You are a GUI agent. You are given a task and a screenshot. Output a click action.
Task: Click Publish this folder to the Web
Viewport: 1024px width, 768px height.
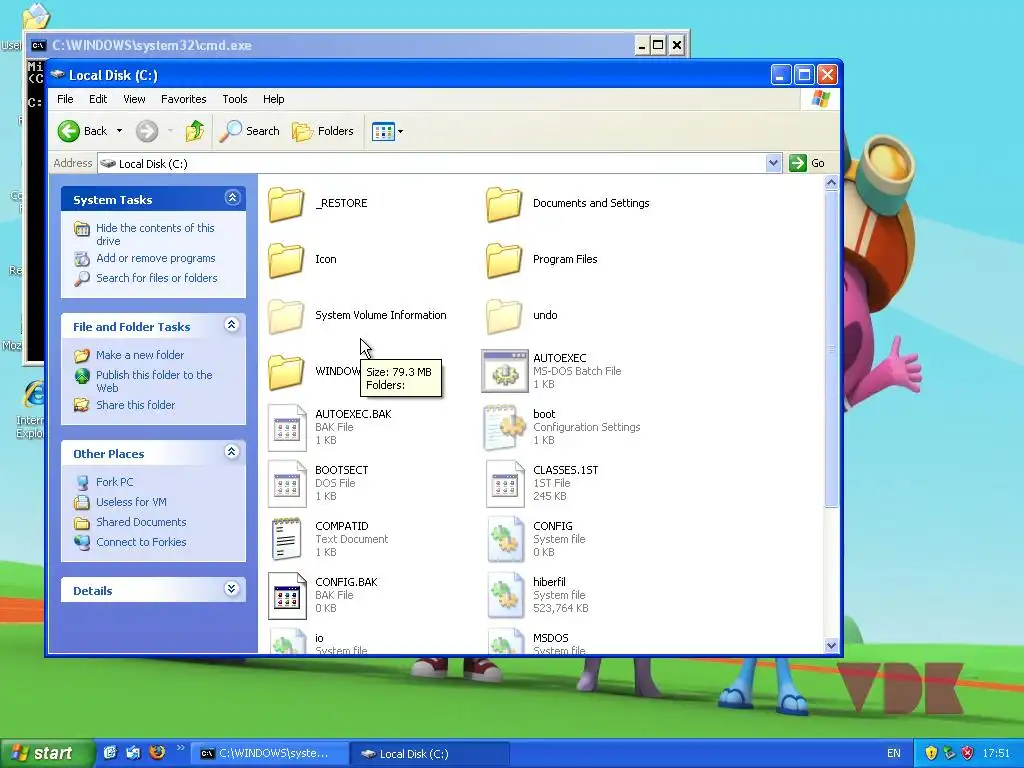154,381
